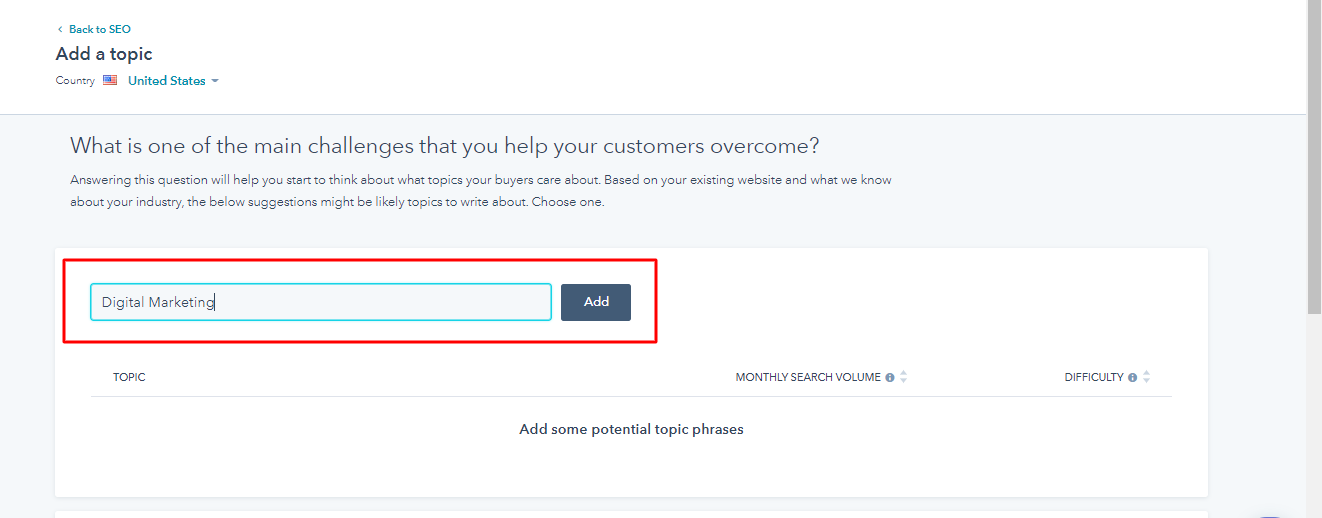This screenshot has height=518, width=1322.
Task: Sort by Difficulty using the sort arrows
Action: coord(1147,377)
